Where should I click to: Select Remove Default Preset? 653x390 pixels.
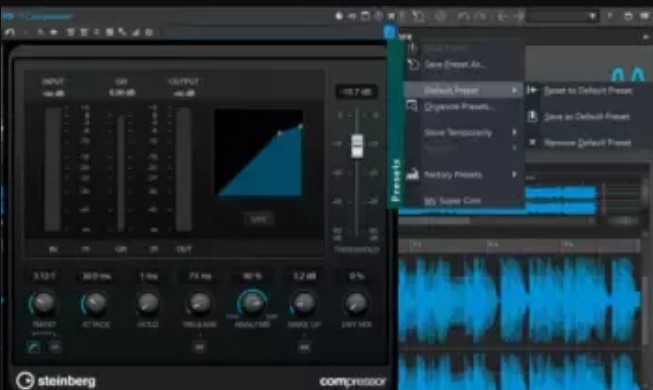(x=588, y=143)
